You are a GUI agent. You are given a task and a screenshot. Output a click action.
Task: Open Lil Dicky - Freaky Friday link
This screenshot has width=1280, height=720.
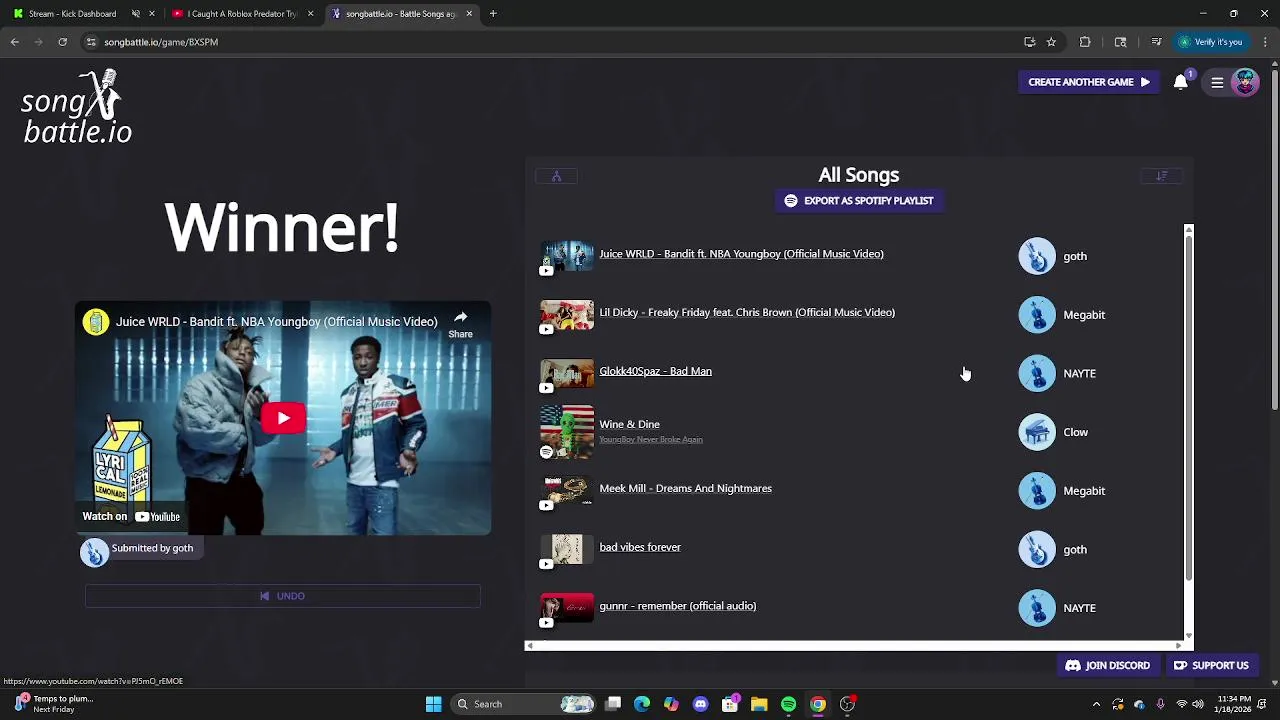(747, 312)
